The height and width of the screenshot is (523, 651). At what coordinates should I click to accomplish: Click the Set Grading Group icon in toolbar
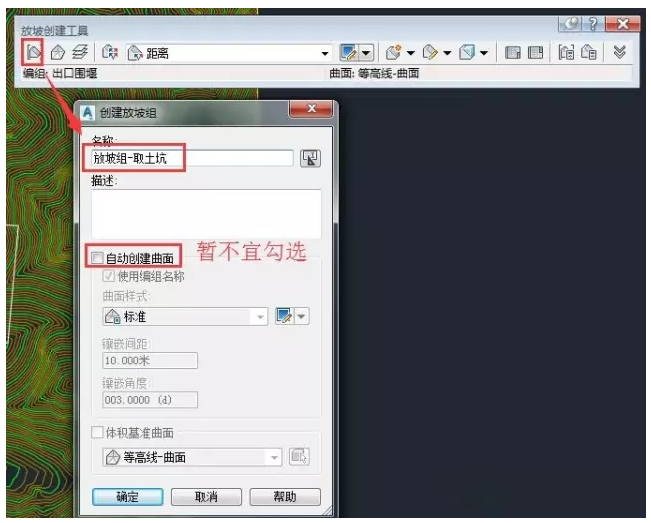point(33,52)
